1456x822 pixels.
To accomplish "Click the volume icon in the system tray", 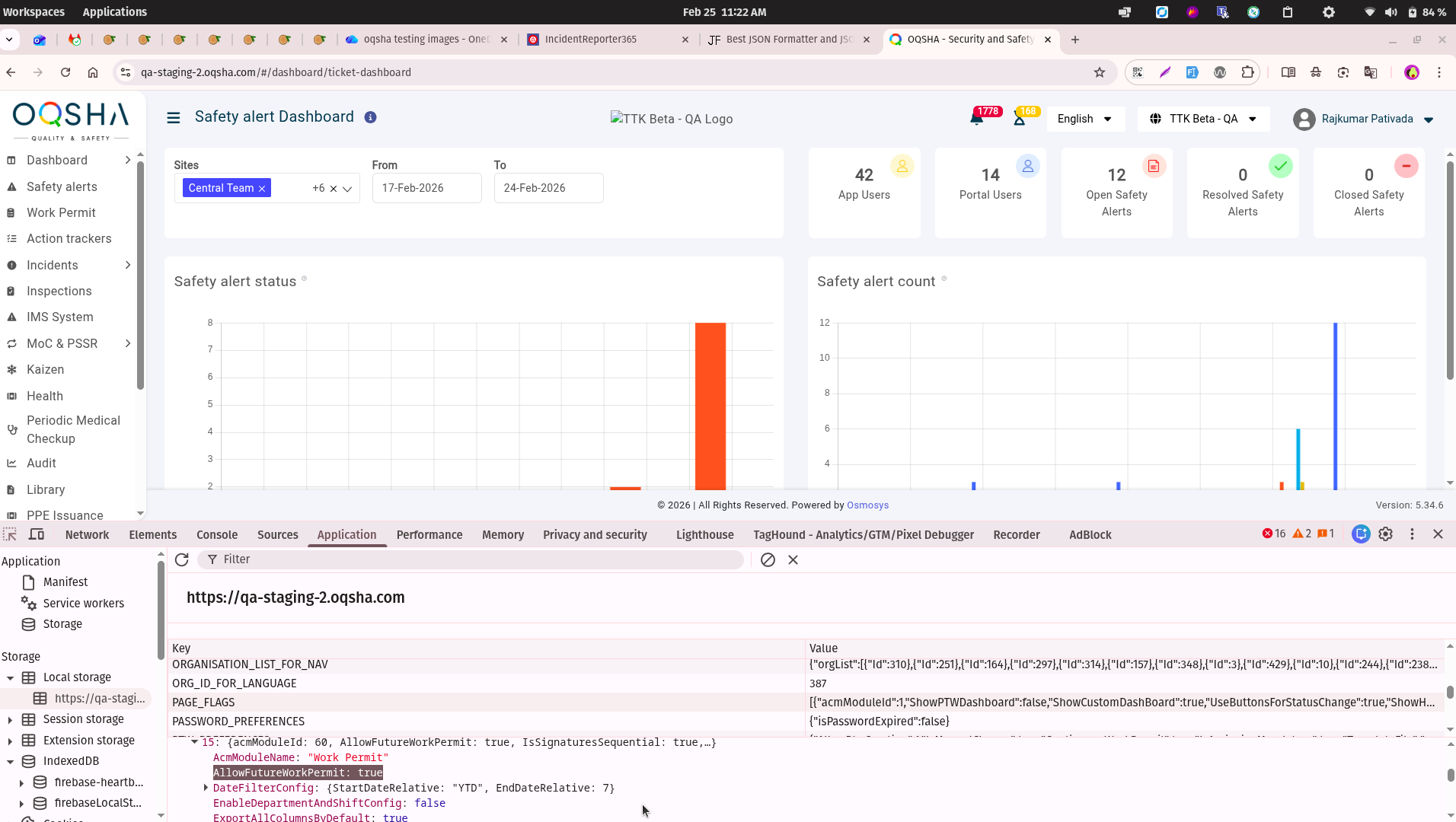I will coord(1391,12).
